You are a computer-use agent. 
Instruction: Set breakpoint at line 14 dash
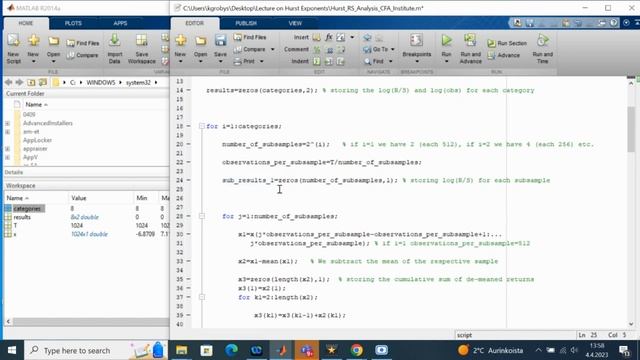click(189, 90)
